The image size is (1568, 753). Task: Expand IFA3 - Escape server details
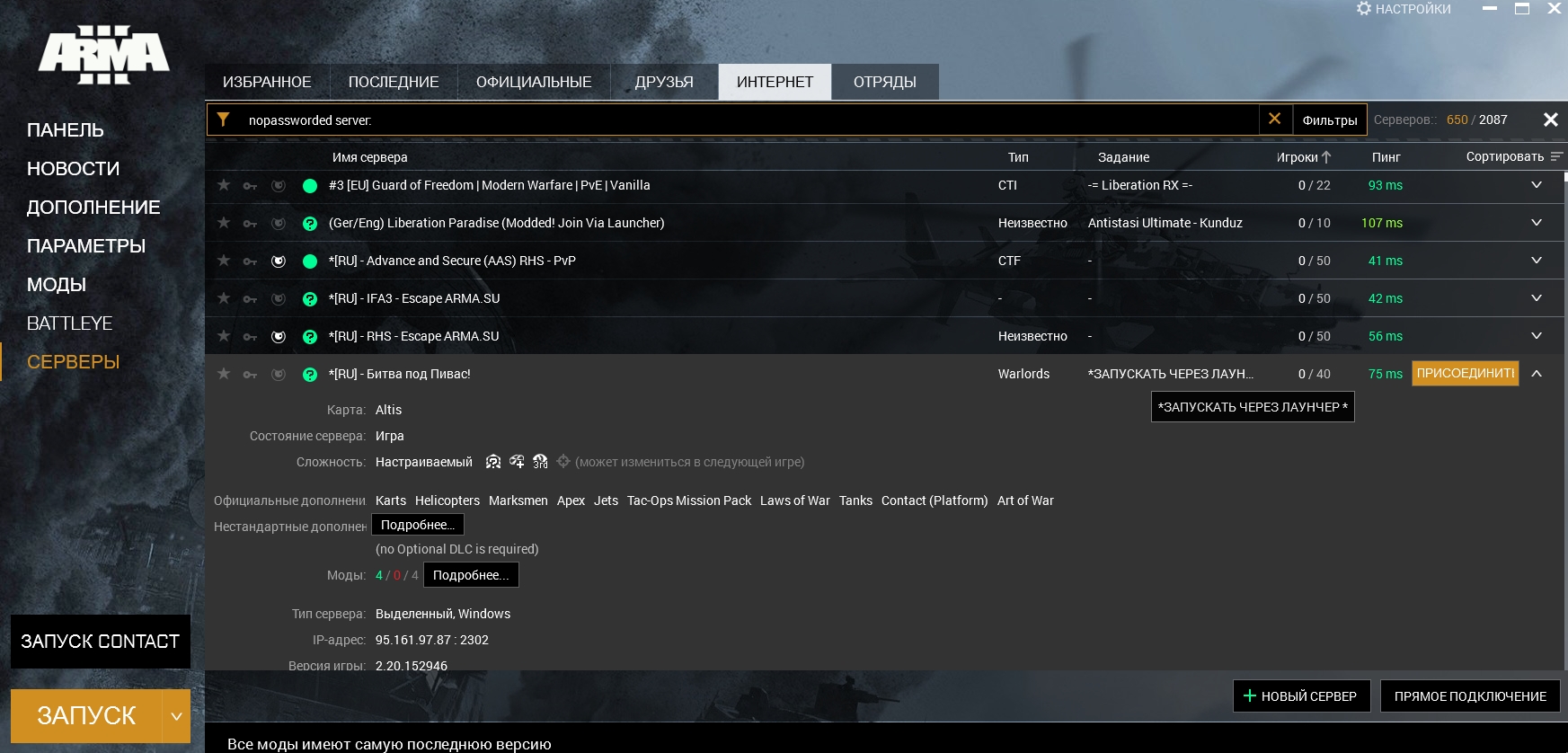pyautogui.click(x=1537, y=298)
